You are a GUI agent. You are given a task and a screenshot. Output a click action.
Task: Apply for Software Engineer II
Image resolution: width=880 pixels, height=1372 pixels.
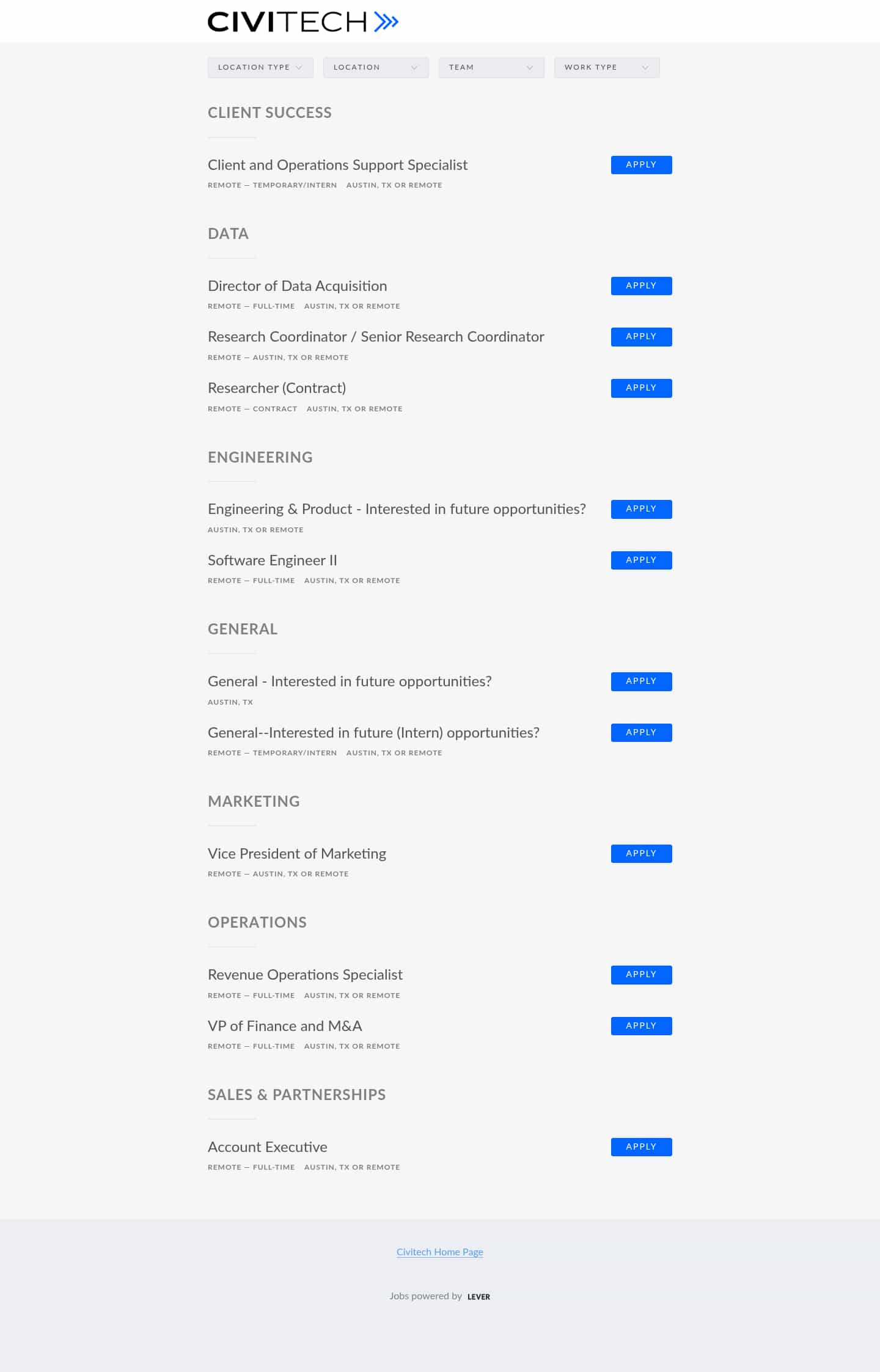point(641,560)
